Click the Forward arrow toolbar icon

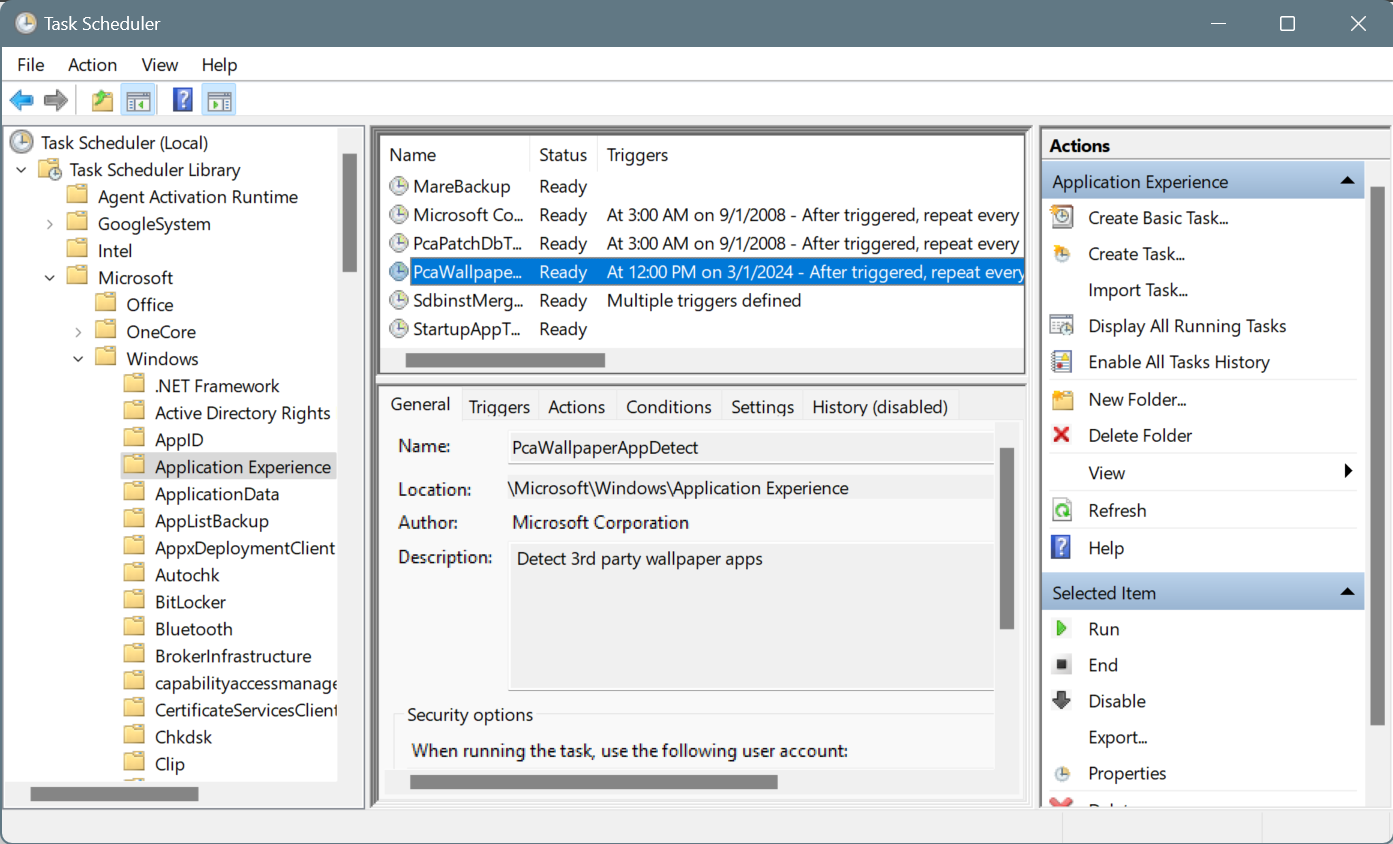coord(56,100)
